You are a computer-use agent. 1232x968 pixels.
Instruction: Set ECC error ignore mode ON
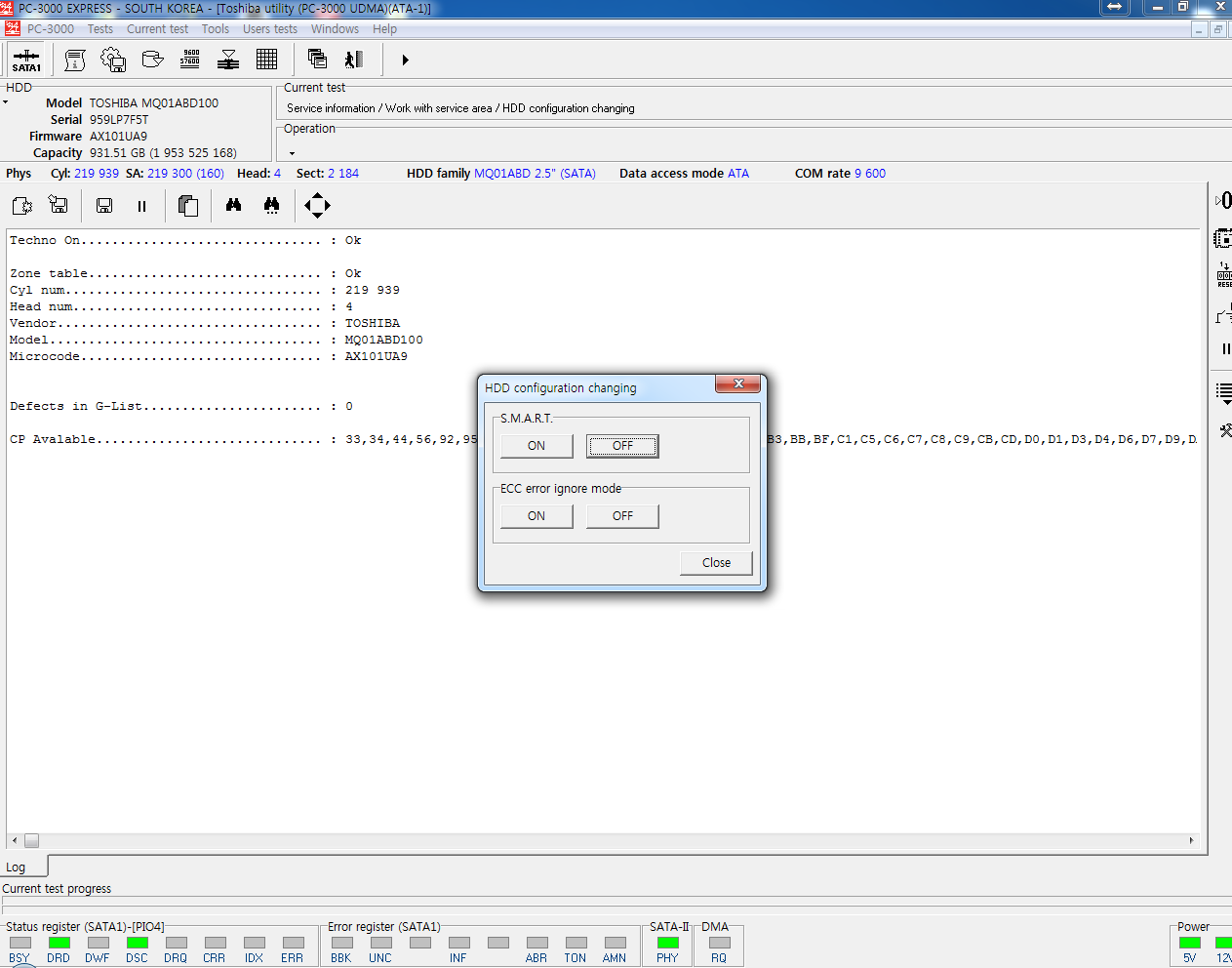(537, 516)
